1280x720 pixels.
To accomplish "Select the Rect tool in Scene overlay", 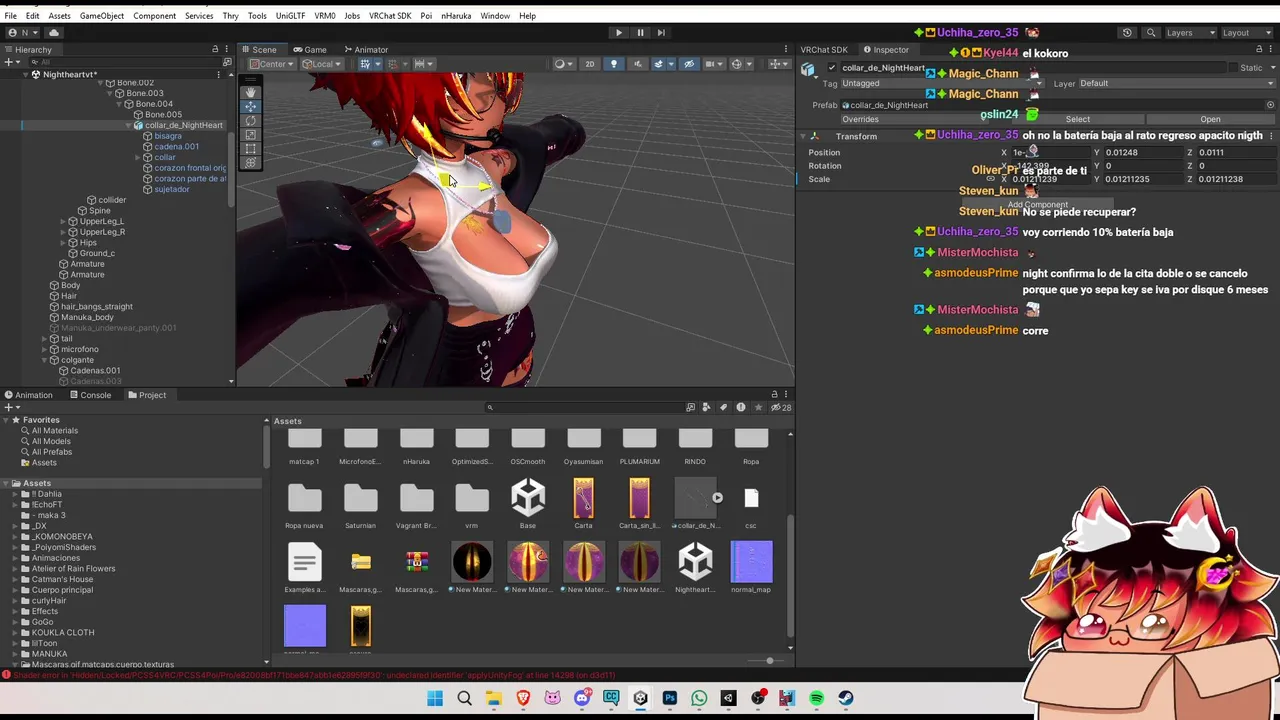I will coord(250,148).
